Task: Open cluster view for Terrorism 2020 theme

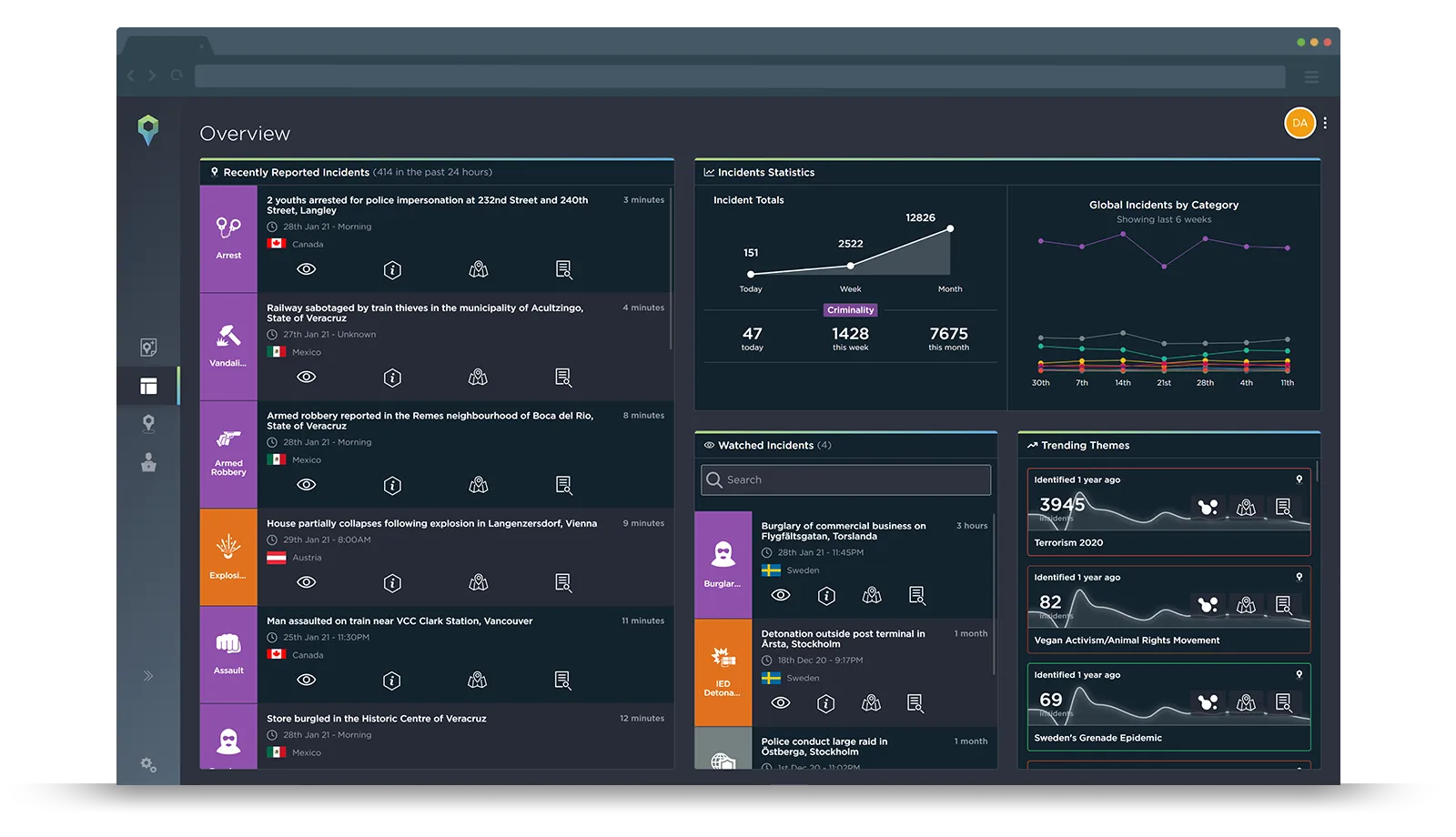Action: click(x=1208, y=507)
